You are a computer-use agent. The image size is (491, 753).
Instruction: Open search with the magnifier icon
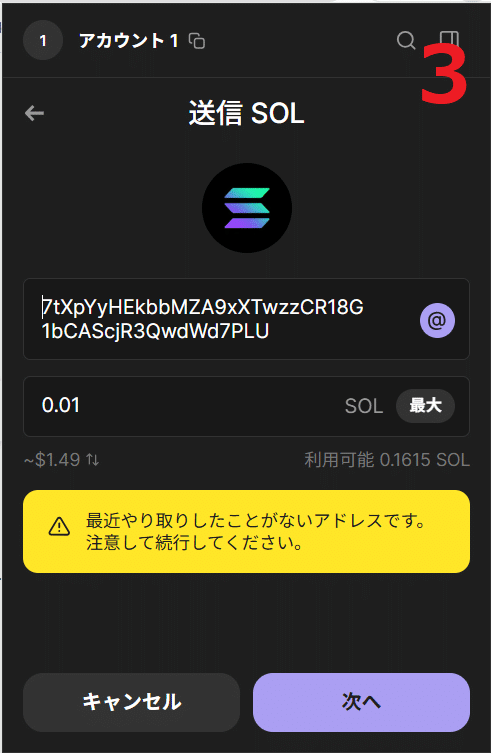coord(406,40)
